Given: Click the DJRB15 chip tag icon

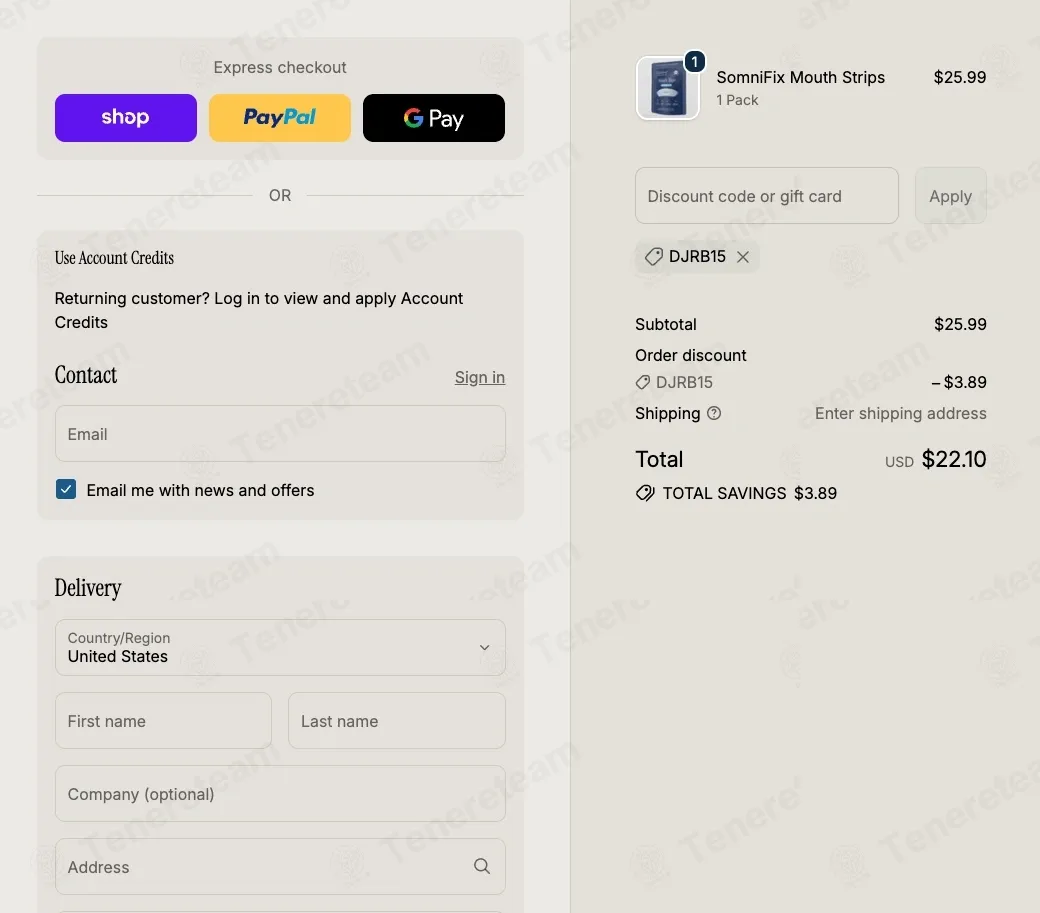Looking at the screenshot, I should pyautogui.click(x=653, y=257).
